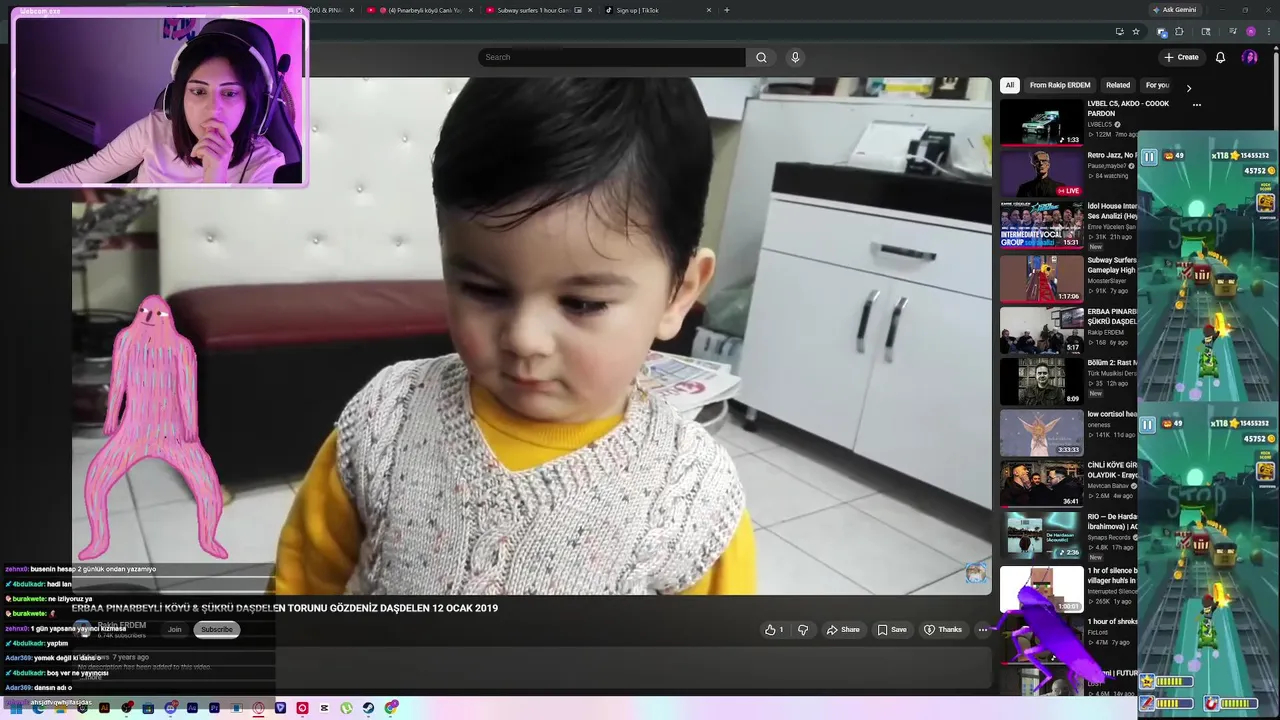Open RIO De Hardasan video thumbnail
The width and height of the screenshot is (1280, 720).
pos(1042,536)
